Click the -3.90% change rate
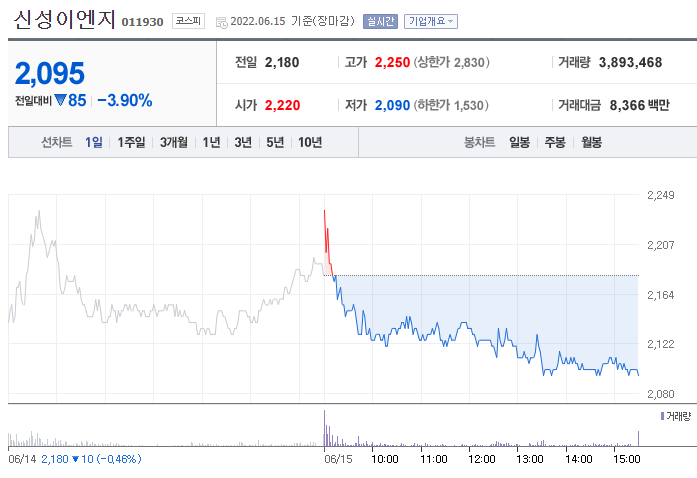 click(x=124, y=100)
